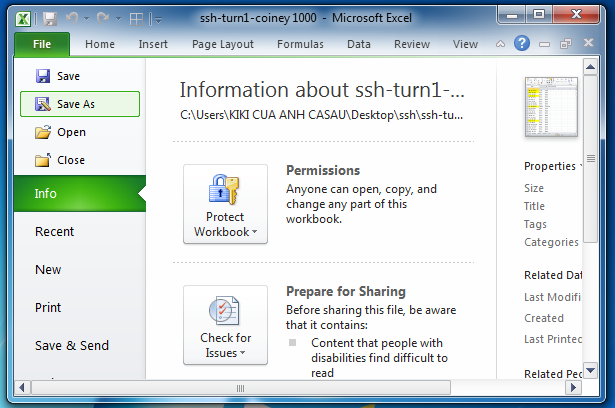Open the Undo history dropdown arrow

(x=87, y=18)
